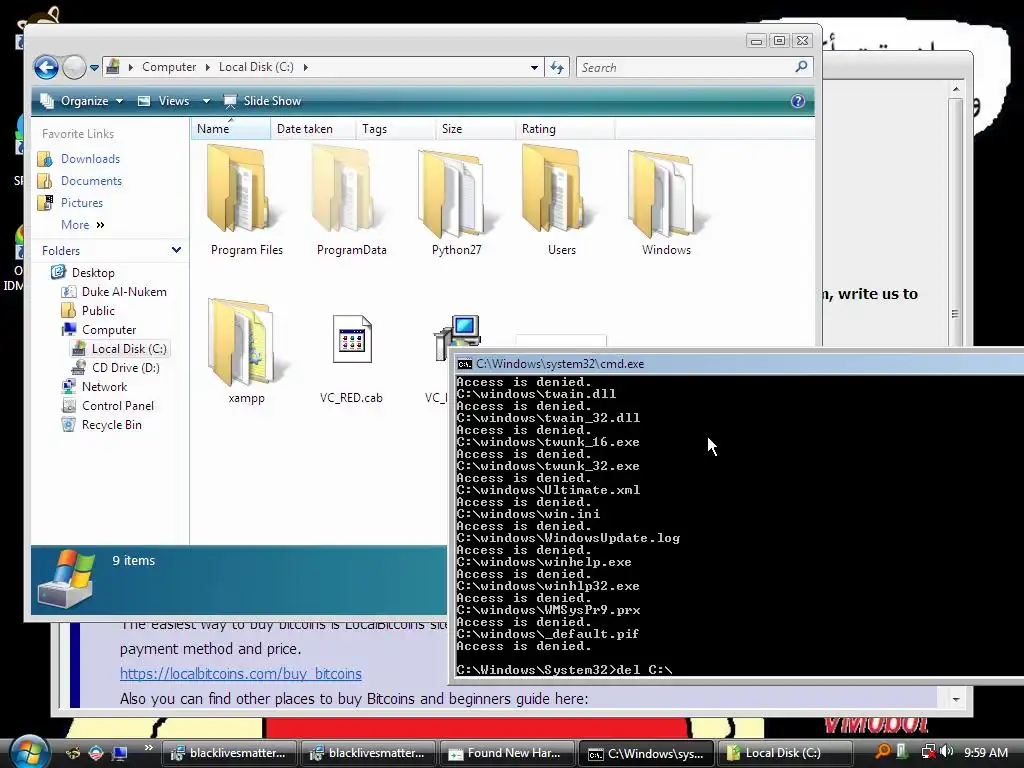Switch to C:\Windows\sys... cmd taskbar button

646,753
